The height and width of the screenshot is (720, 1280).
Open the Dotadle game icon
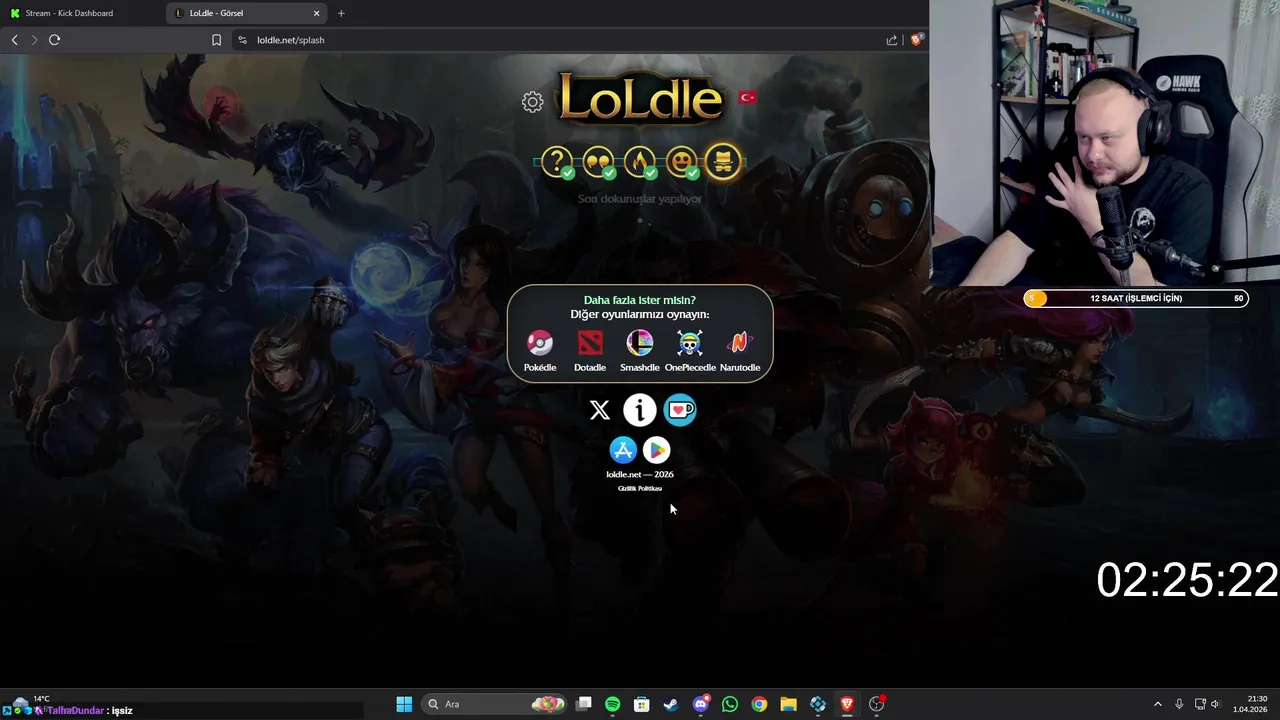click(590, 343)
